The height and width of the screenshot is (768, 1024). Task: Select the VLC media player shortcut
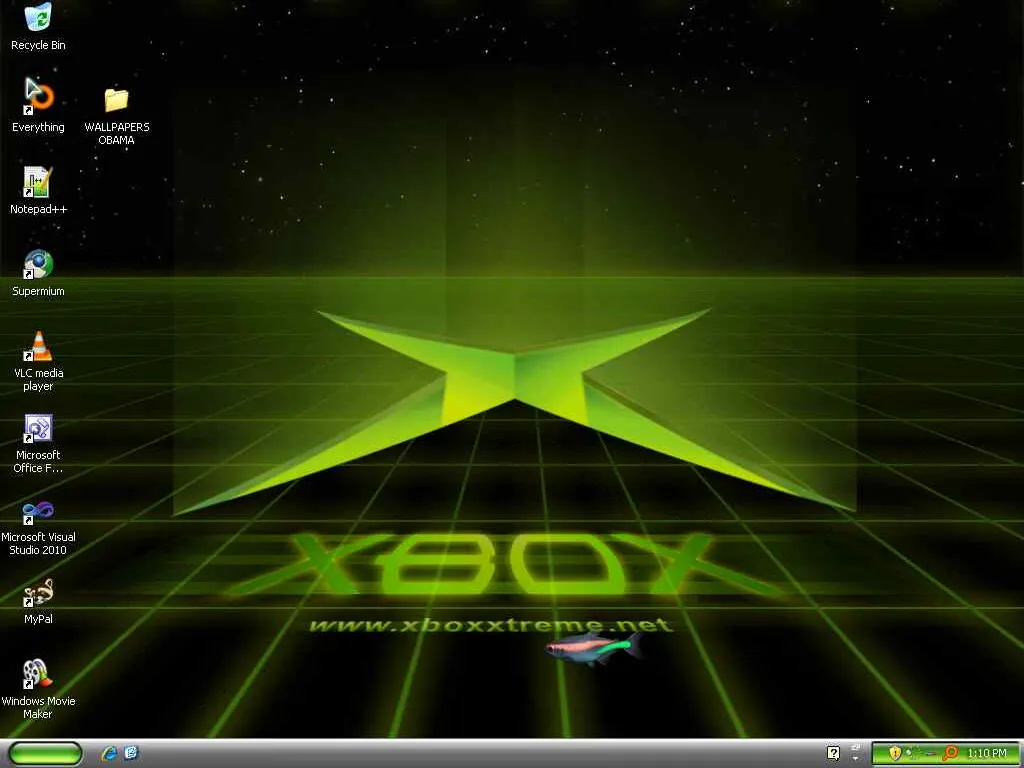tap(38, 360)
